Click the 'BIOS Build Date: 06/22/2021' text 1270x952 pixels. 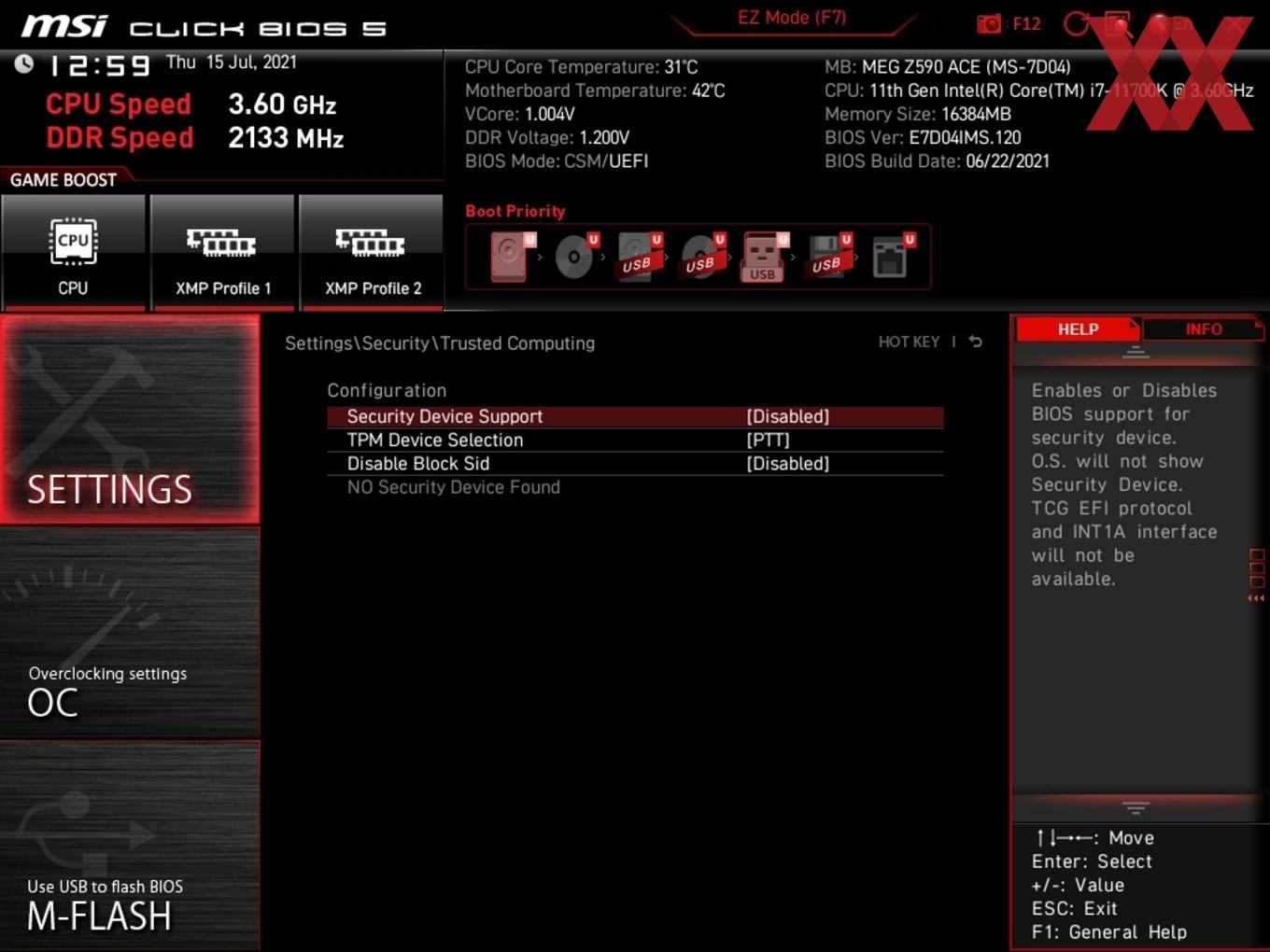coord(937,161)
